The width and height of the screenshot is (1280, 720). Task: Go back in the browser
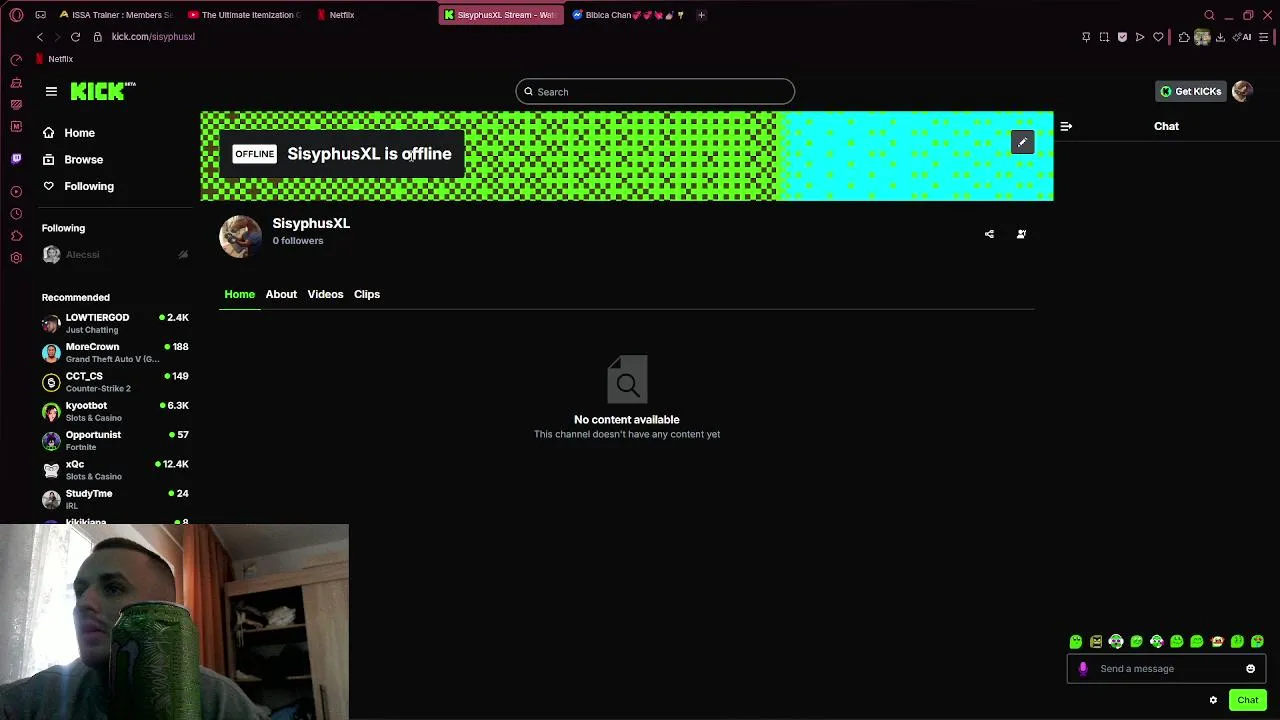pos(40,37)
